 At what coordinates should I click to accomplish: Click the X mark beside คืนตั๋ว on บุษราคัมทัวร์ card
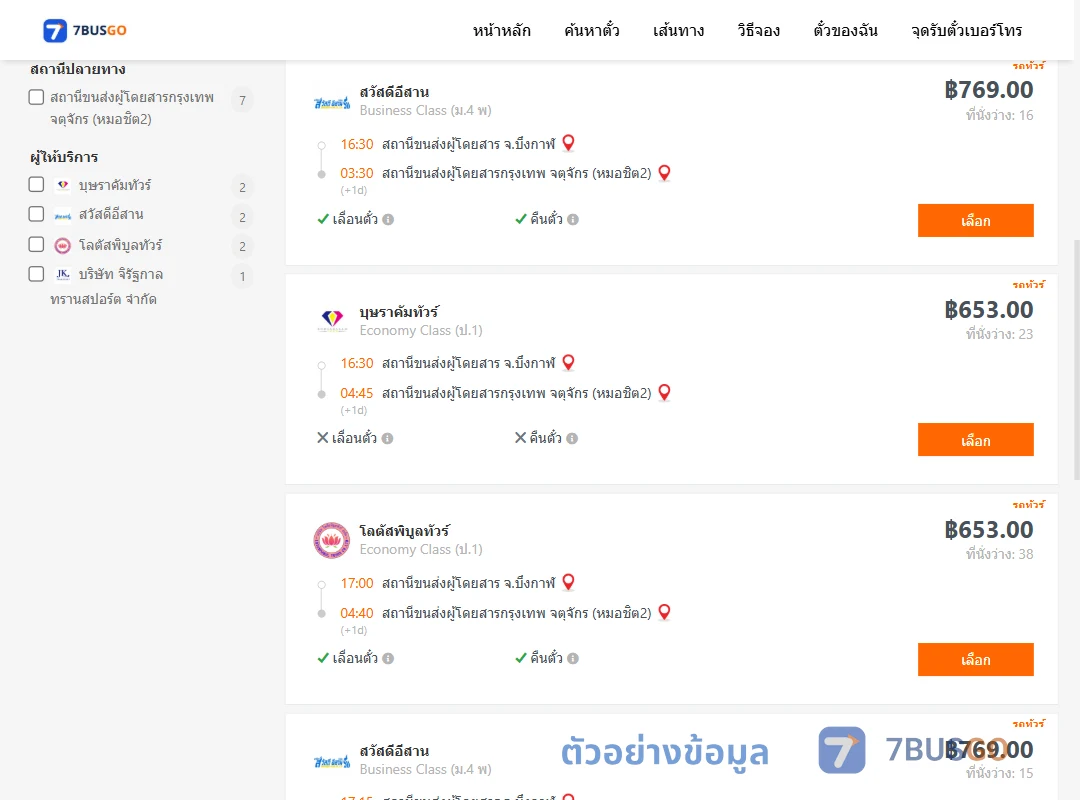(x=521, y=438)
